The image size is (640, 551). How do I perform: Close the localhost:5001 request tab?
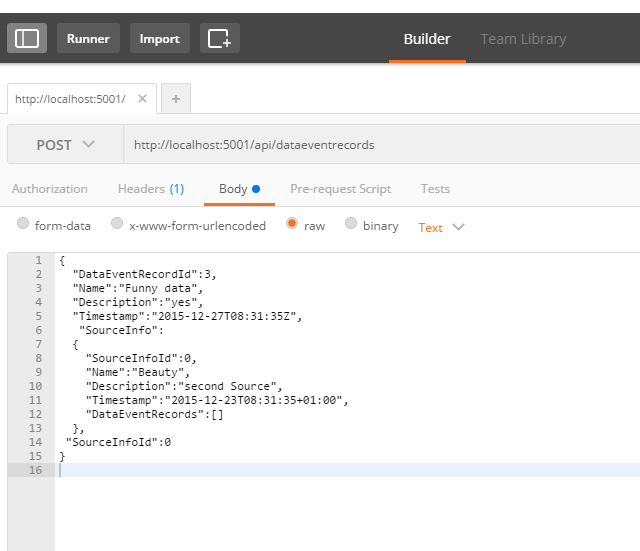142,99
